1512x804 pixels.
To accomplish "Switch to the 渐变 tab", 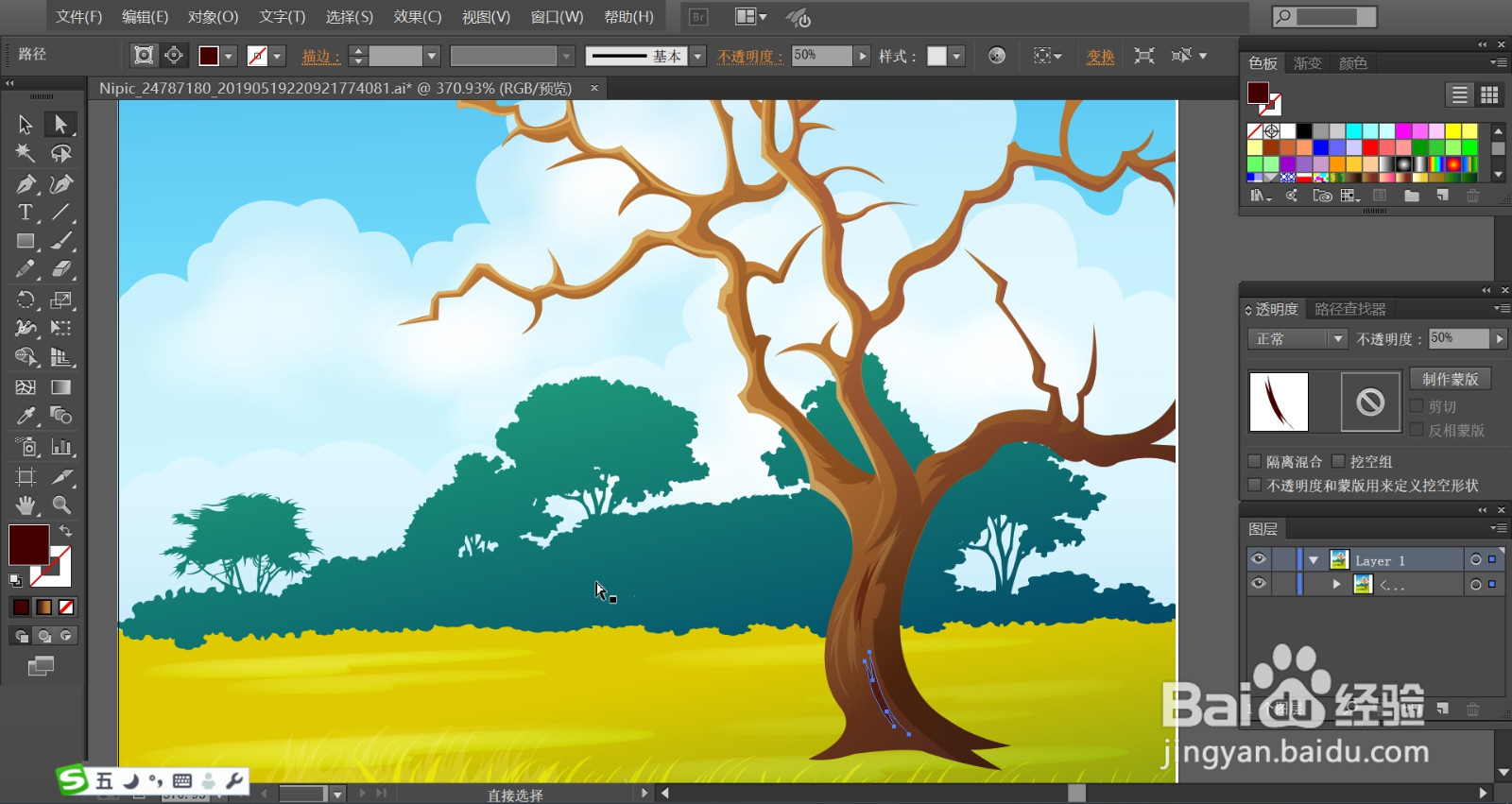I will 1308,63.
